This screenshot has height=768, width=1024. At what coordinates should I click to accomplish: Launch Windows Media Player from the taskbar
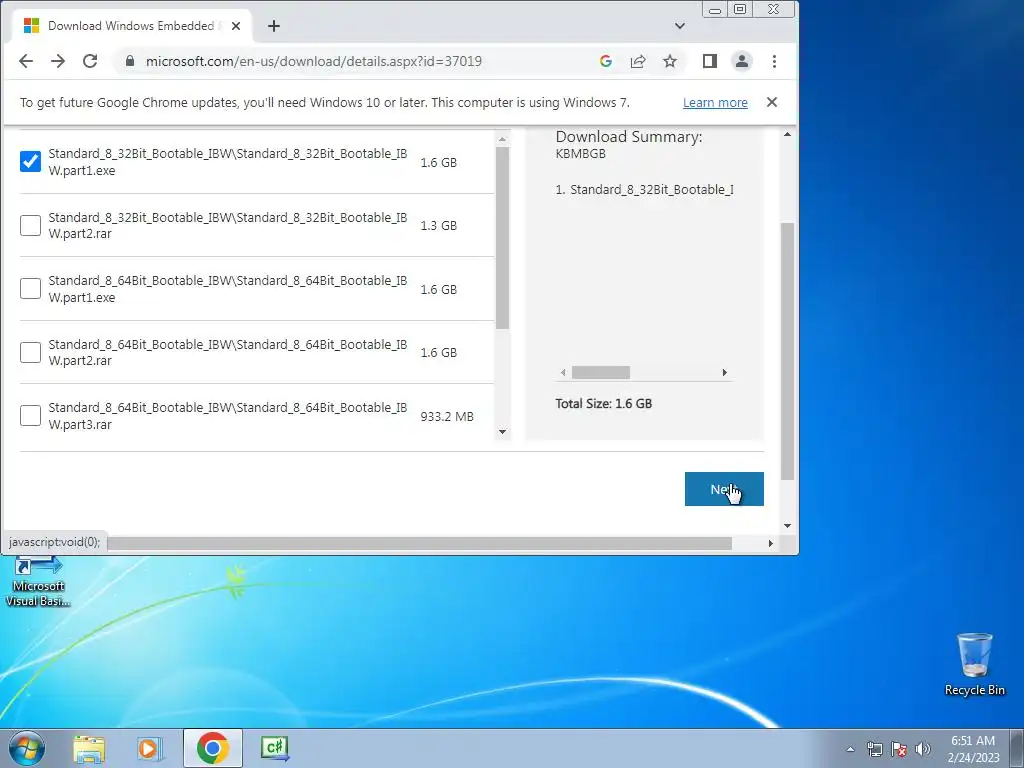coord(150,748)
